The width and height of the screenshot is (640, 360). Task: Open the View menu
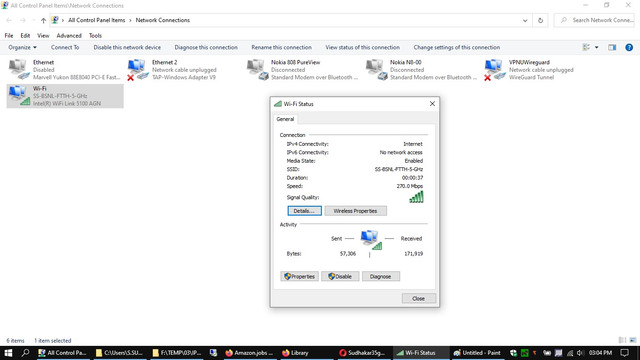pos(43,36)
